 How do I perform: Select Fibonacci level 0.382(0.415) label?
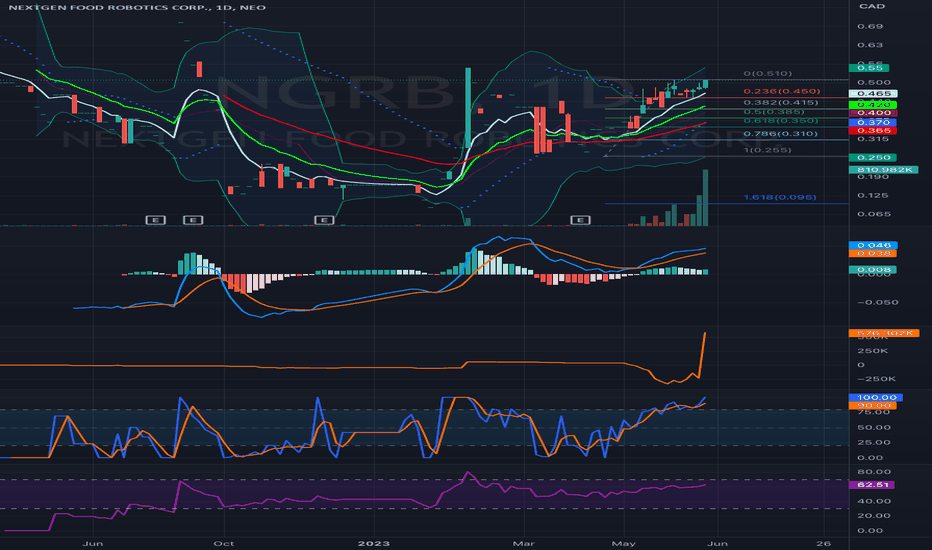780,102
